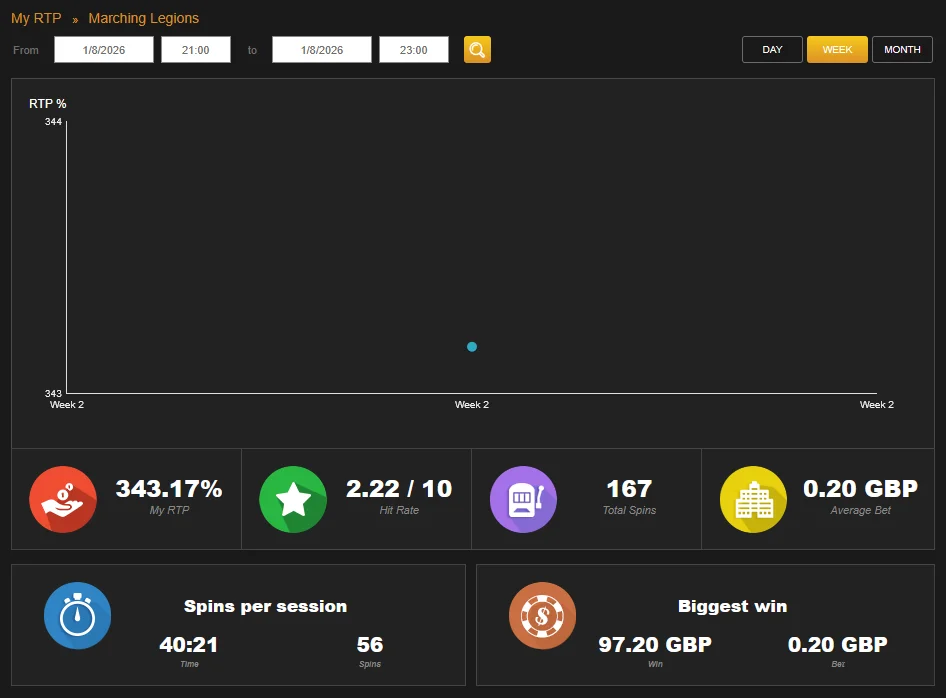
Task: Click the 56 spins value
Action: click(x=370, y=644)
